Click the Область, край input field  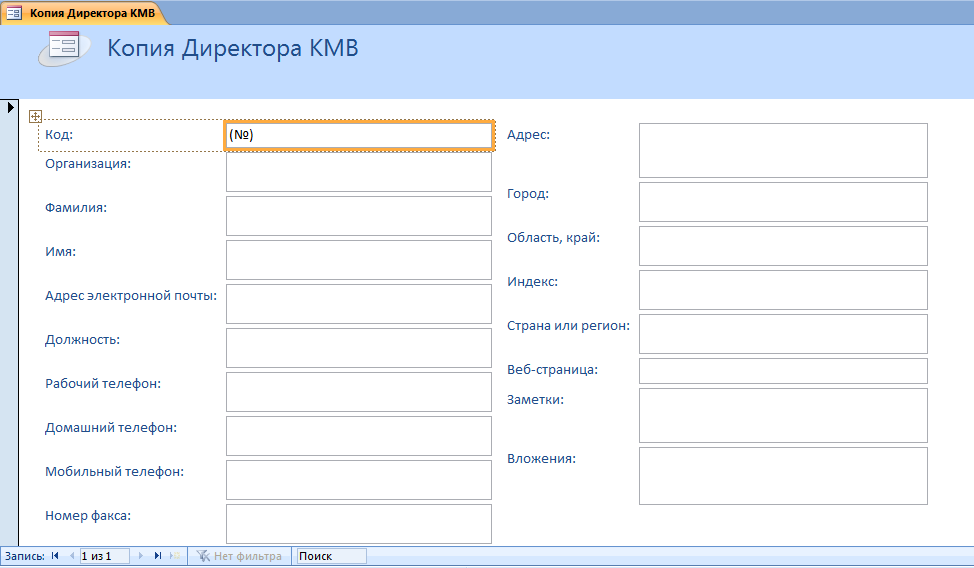[783, 246]
